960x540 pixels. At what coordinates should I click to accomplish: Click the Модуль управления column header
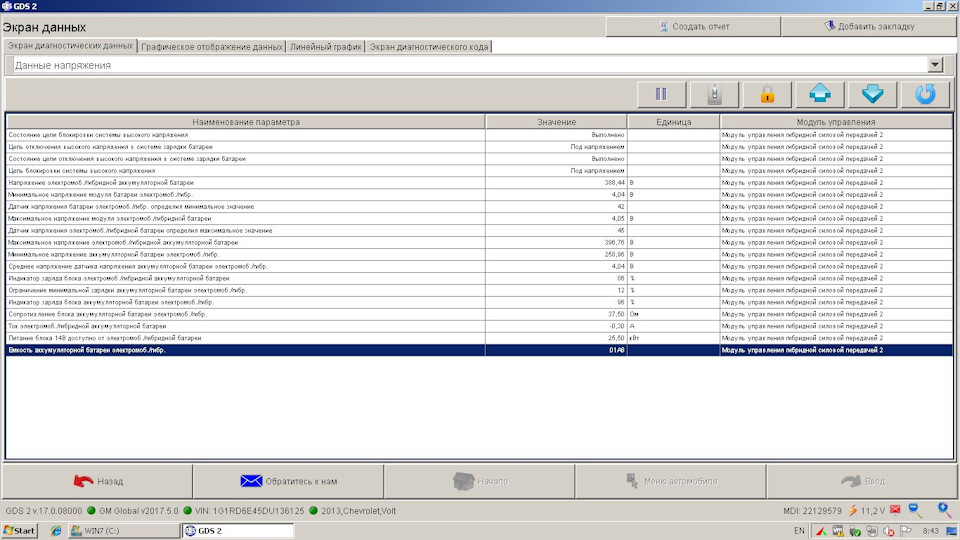[x=836, y=122]
